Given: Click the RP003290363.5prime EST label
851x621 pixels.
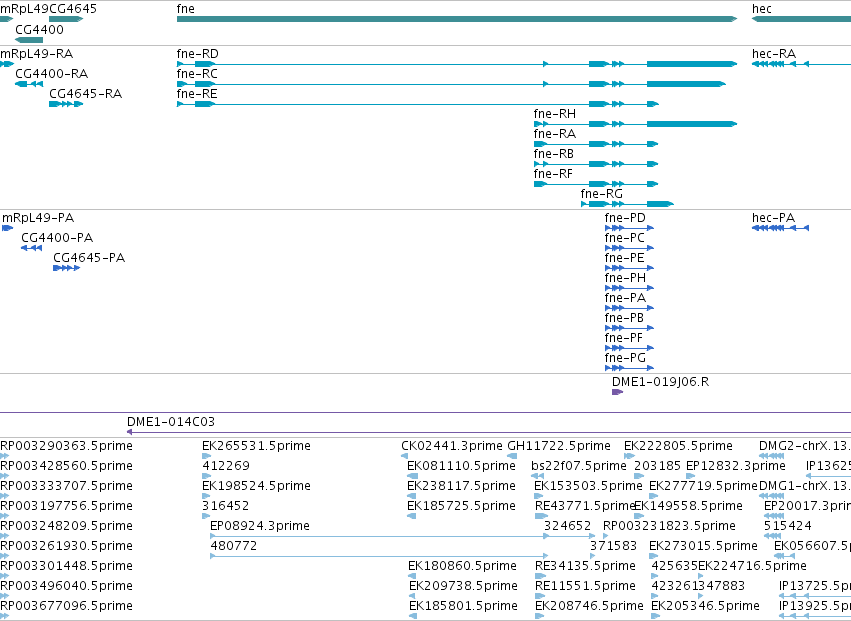Looking at the screenshot, I should 66,446.
